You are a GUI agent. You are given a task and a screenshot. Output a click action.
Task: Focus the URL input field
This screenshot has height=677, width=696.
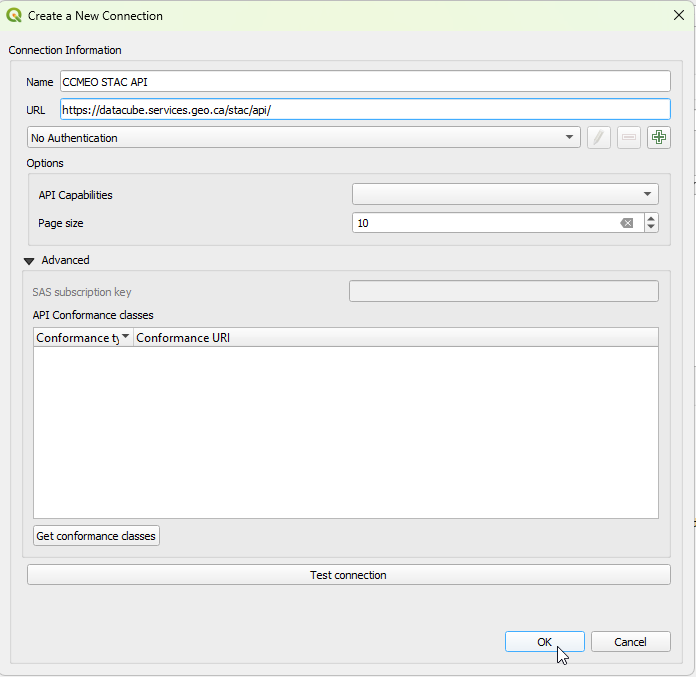pos(364,109)
